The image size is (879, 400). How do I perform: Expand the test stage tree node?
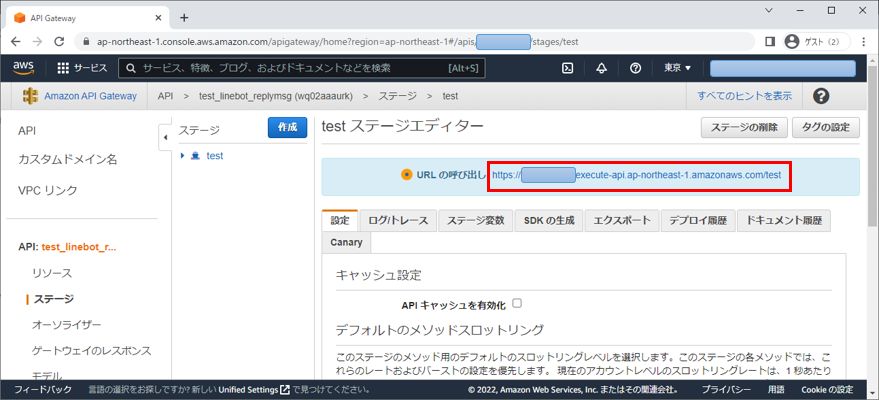pyautogui.click(x=182, y=156)
